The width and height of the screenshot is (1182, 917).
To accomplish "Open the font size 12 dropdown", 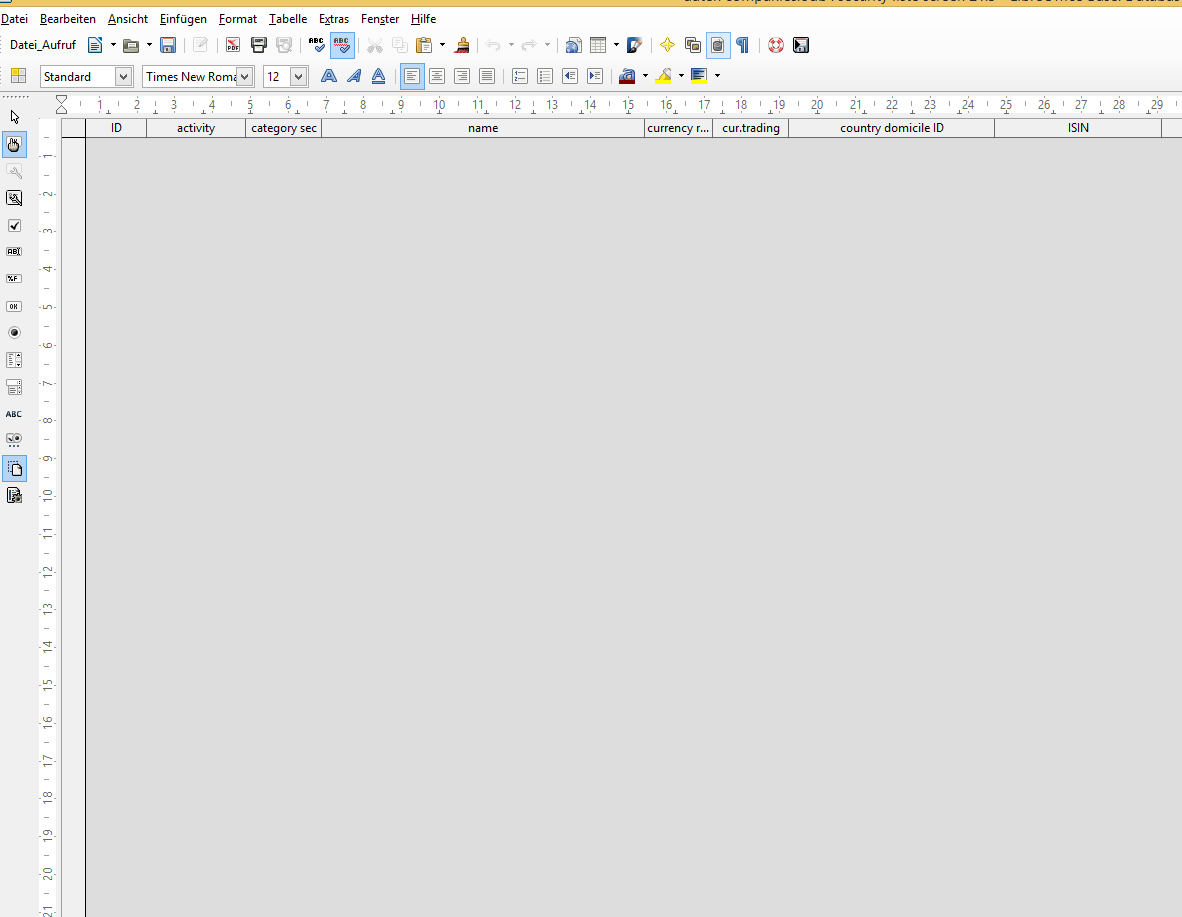I will pyautogui.click(x=299, y=76).
